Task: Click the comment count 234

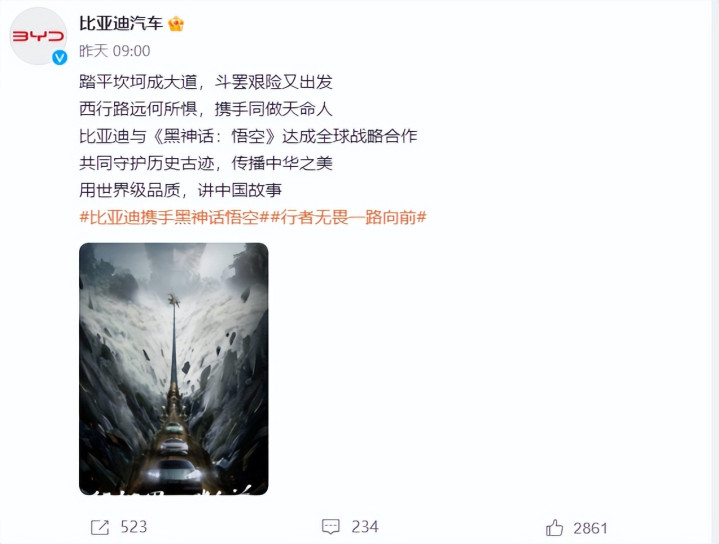Action: 365,527
